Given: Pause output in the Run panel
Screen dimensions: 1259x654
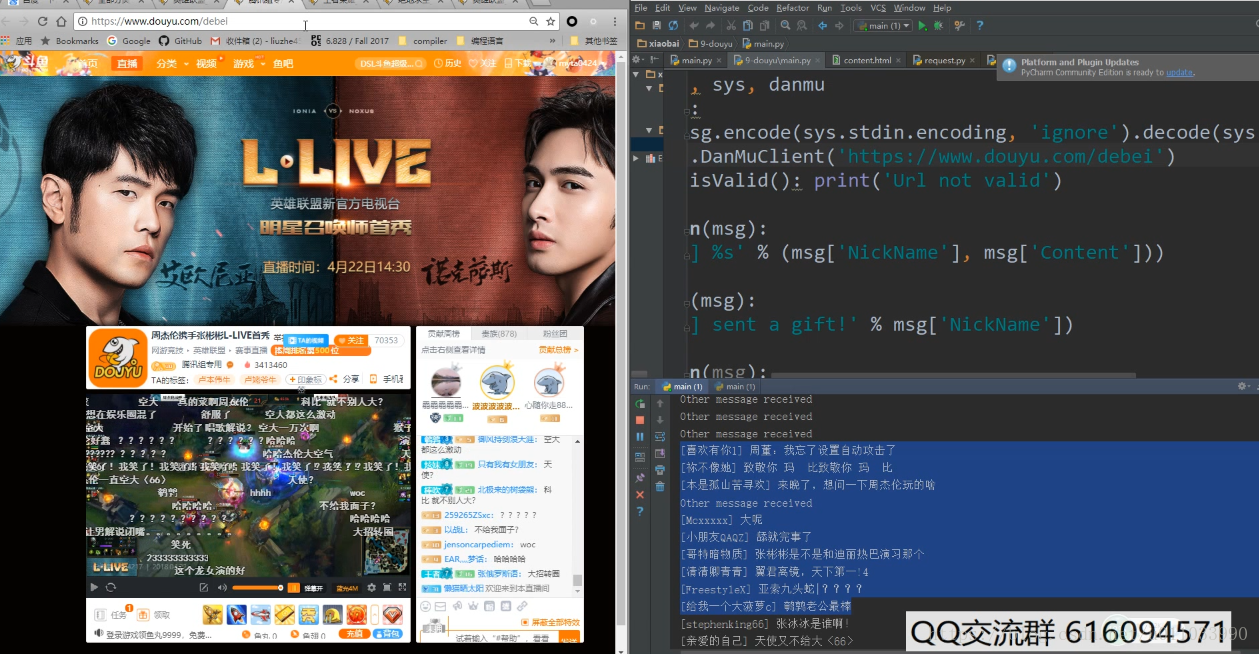Looking at the screenshot, I should tap(640, 437).
